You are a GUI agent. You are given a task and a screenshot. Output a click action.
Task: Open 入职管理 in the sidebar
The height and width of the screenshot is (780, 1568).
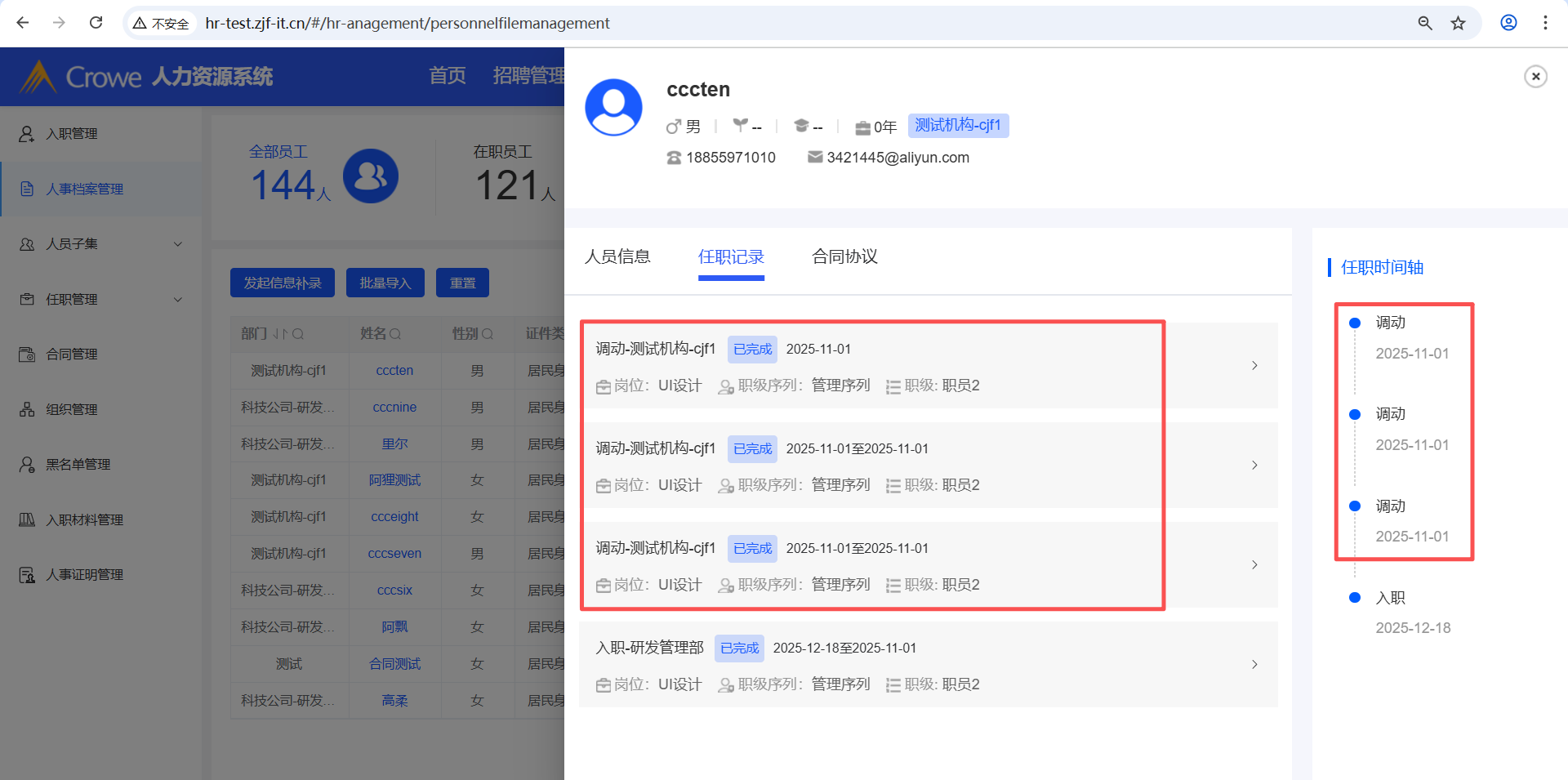tap(72, 134)
